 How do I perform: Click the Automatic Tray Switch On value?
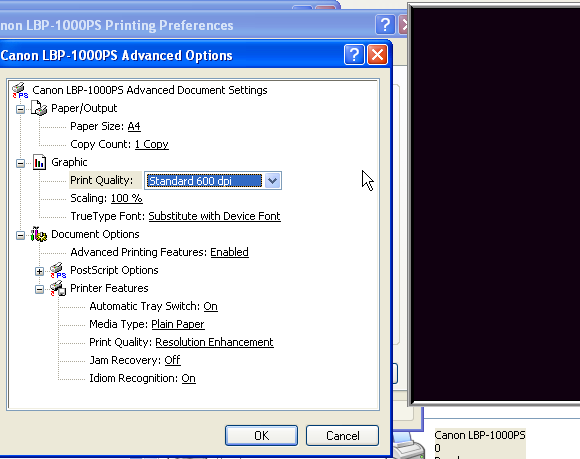[x=210, y=306]
